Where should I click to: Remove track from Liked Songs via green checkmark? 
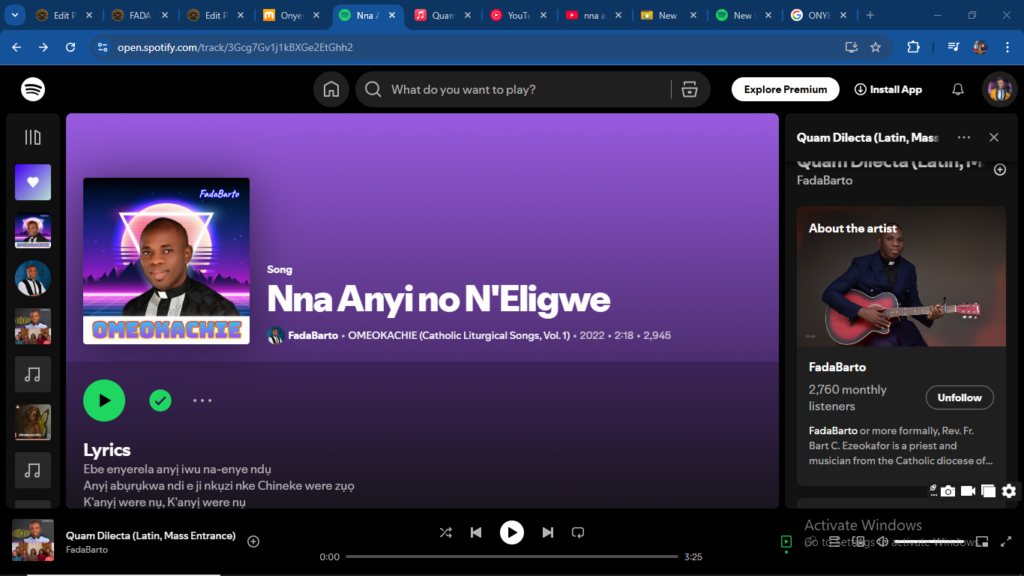(x=160, y=400)
